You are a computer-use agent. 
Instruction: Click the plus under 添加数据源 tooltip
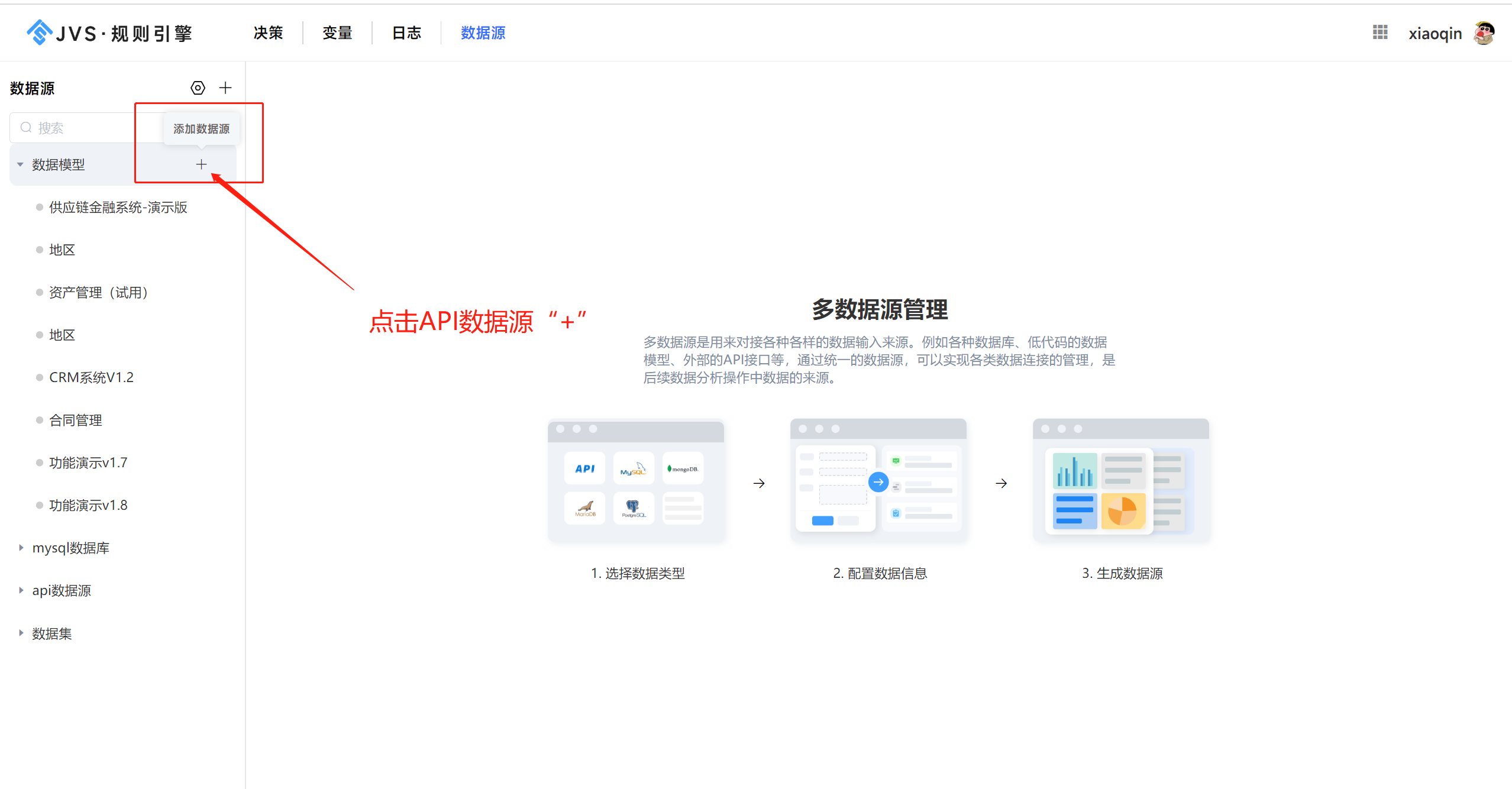tap(201, 164)
